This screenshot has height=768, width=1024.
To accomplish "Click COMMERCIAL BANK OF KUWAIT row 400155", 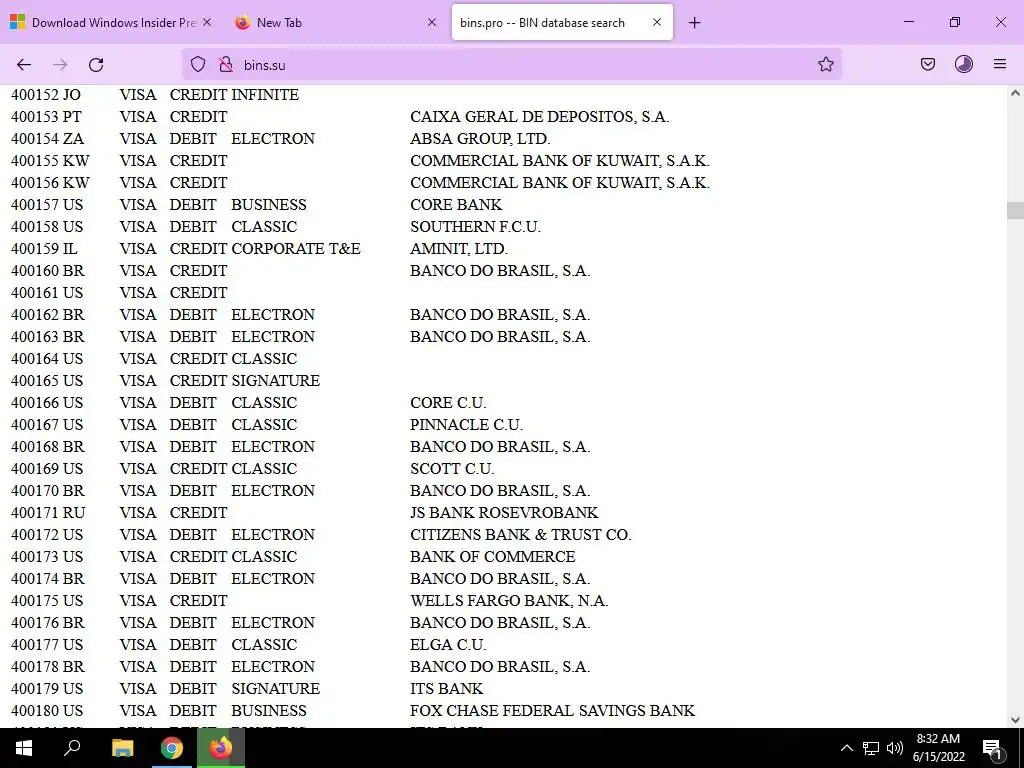I will tap(560, 161).
